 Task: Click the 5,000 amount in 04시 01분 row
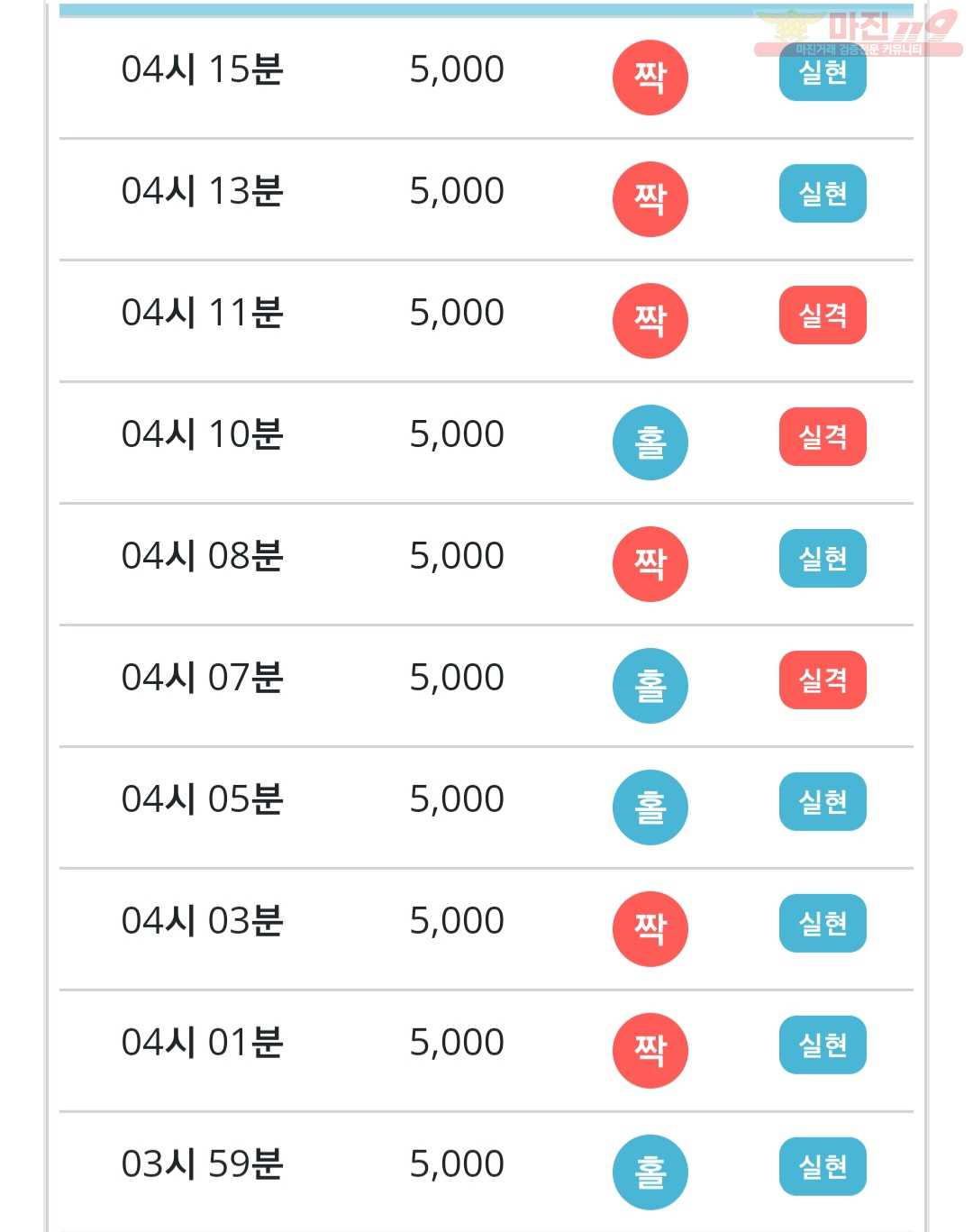pyautogui.click(x=457, y=1044)
